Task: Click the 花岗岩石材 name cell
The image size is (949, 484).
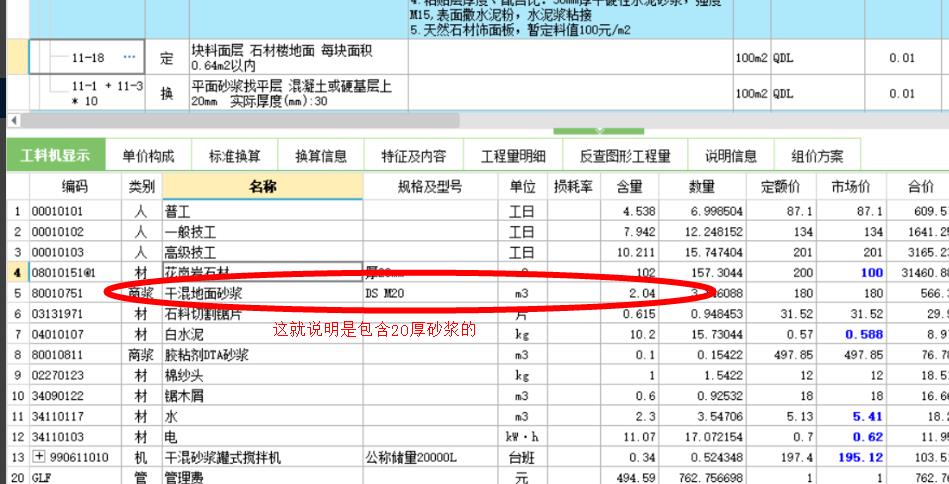Action: click(263, 272)
